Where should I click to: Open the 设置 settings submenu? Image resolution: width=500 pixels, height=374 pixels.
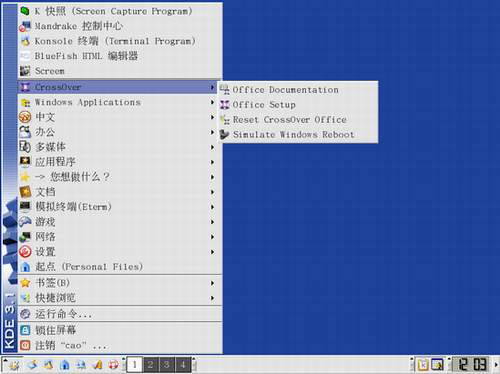[120, 252]
